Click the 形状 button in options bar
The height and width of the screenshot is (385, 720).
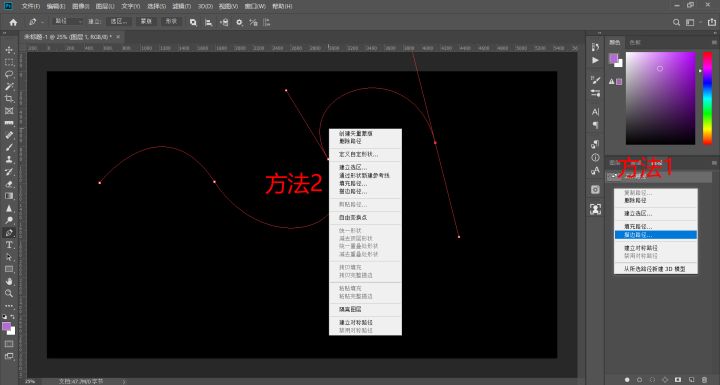[171, 22]
